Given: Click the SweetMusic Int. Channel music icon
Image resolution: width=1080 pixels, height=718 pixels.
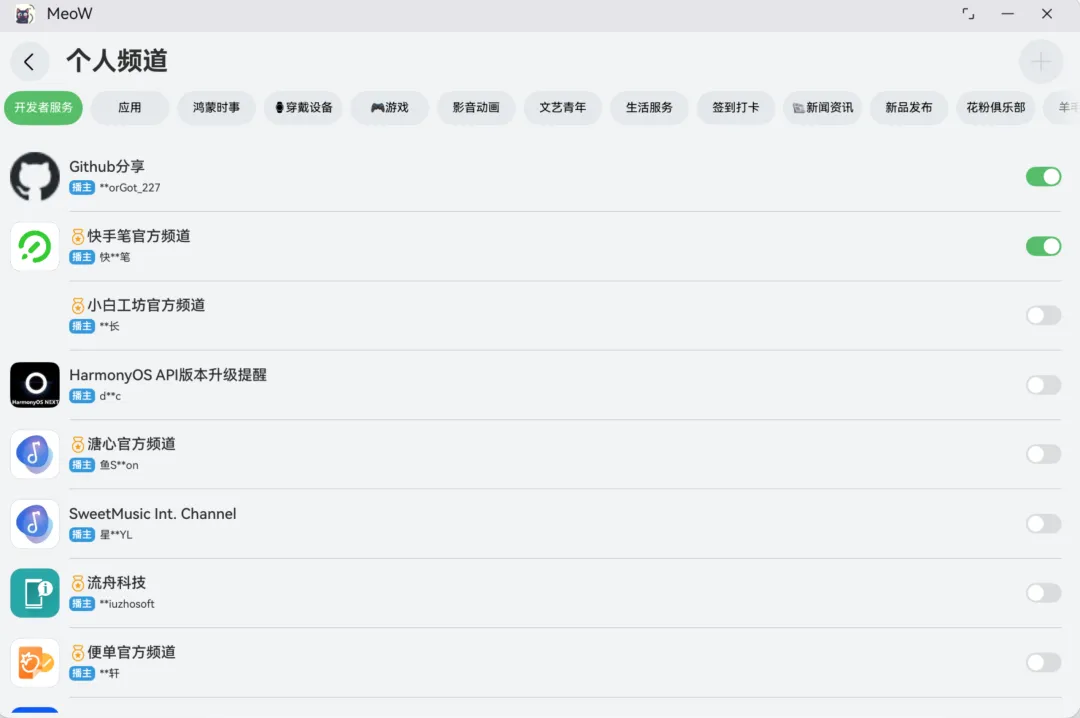Looking at the screenshot, I should pyautogui.click(x=35, y=524).
